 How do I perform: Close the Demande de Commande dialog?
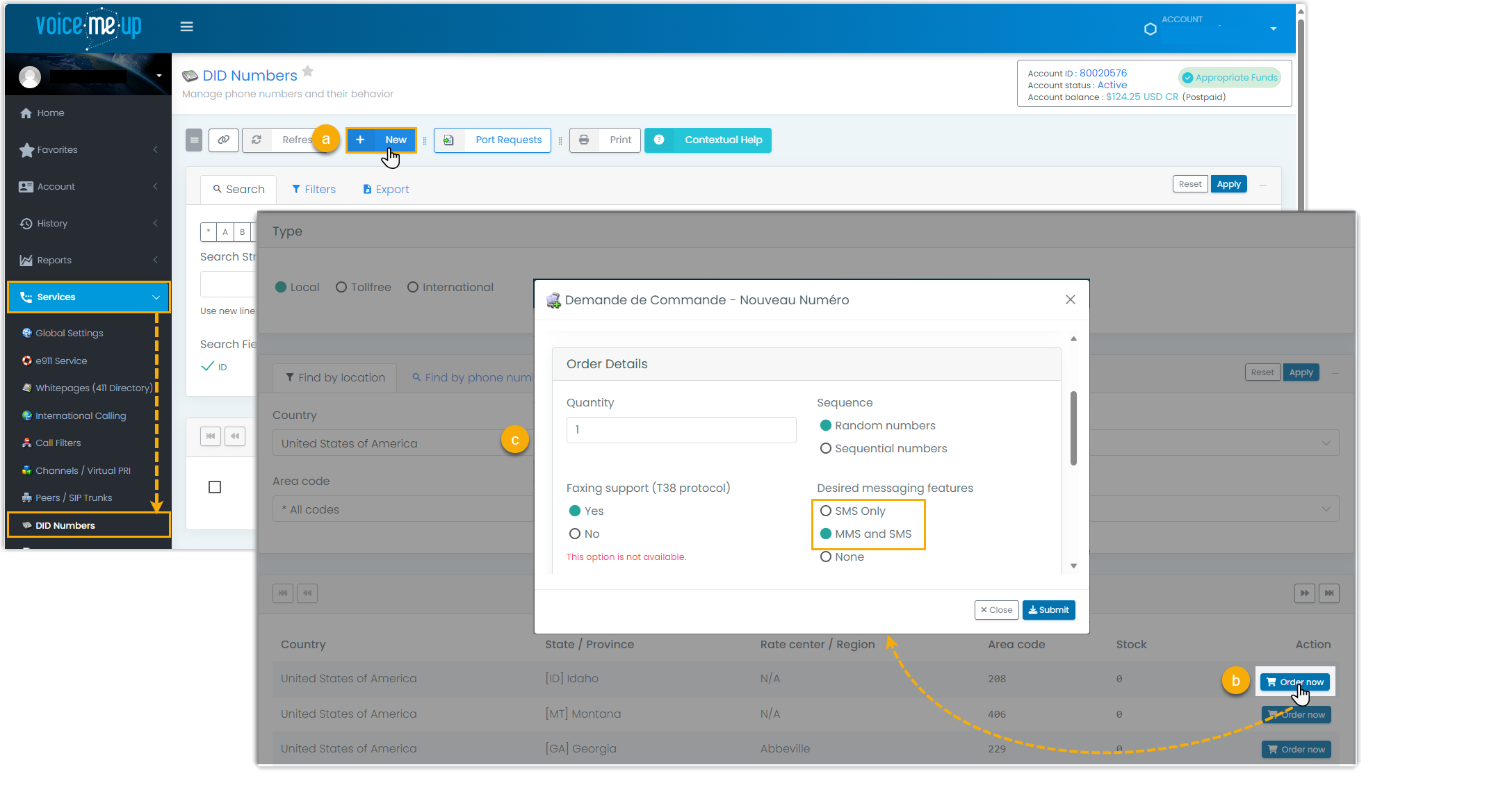click(1071, 299)
